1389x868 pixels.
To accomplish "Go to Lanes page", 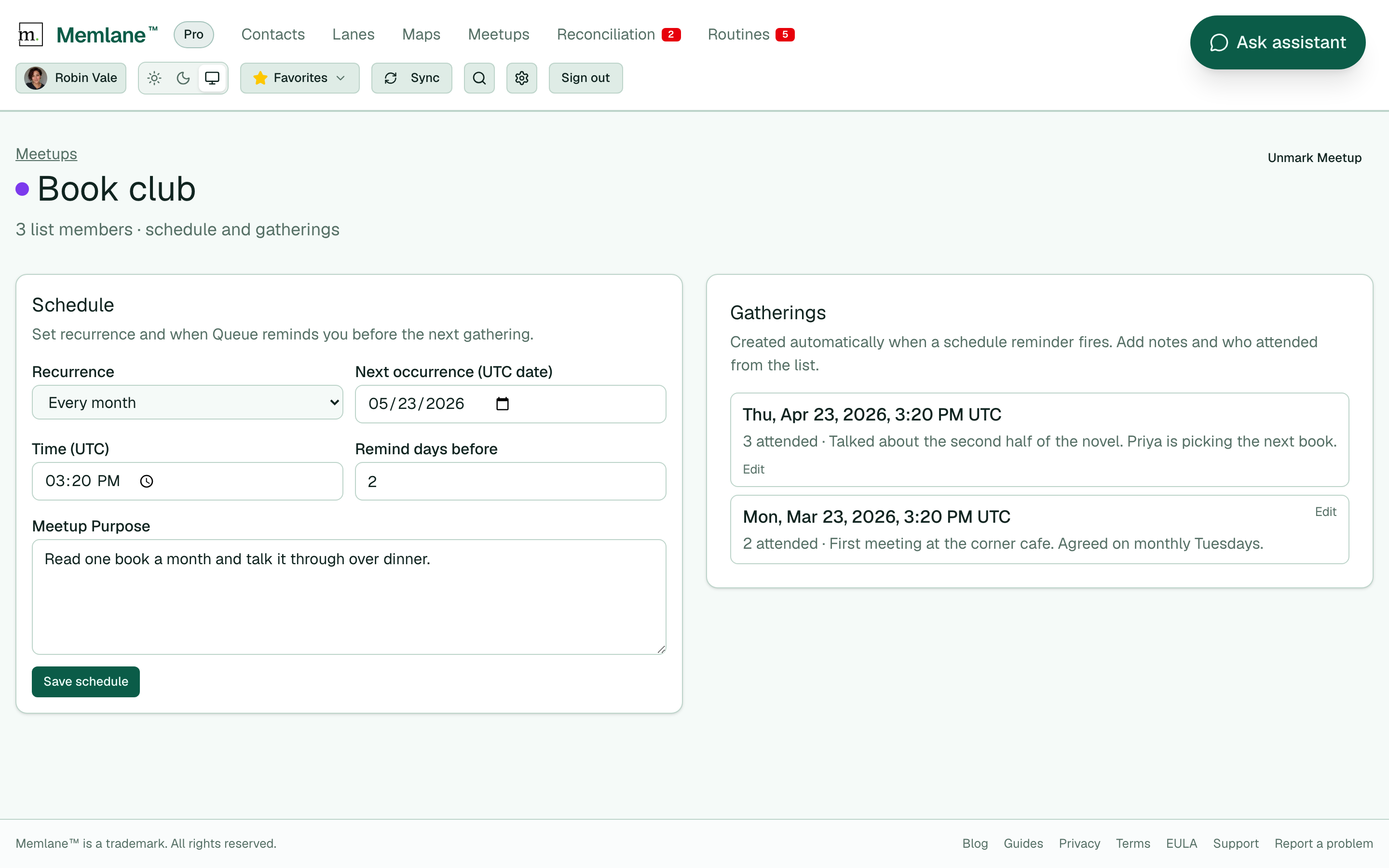I will click(x=354, y=34).
